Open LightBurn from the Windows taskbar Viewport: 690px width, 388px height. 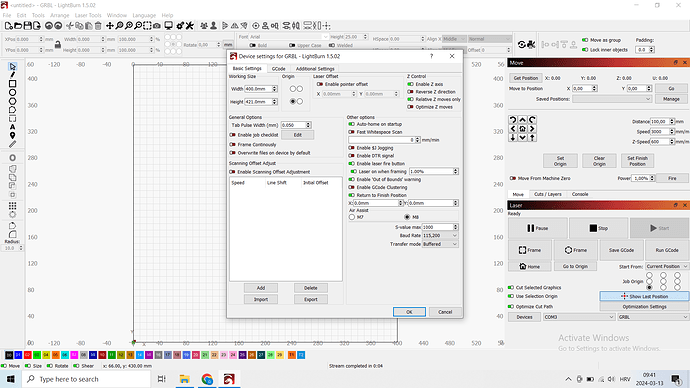[x=229, y=379]
